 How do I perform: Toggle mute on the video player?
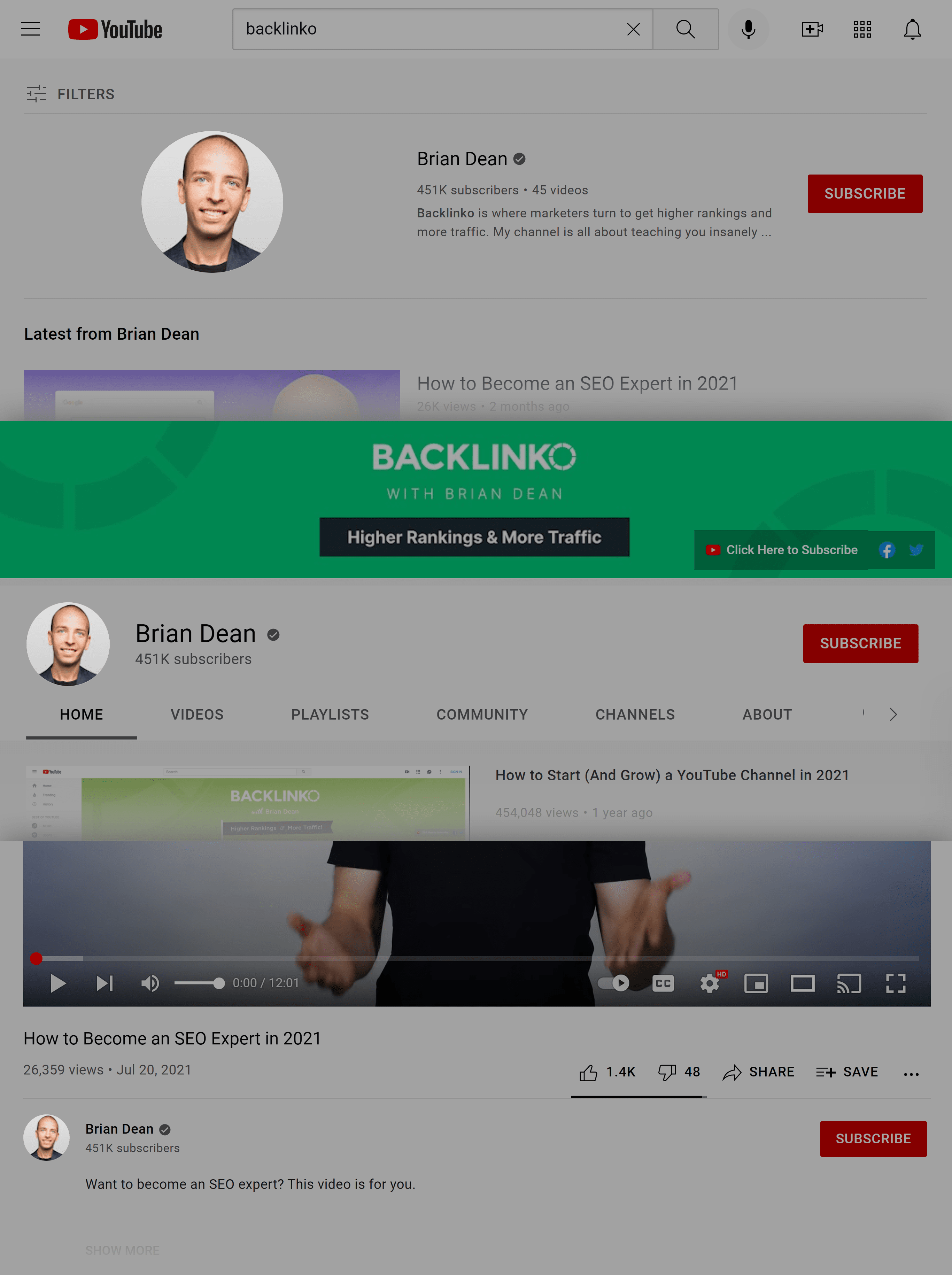click(x=150, y=983)
